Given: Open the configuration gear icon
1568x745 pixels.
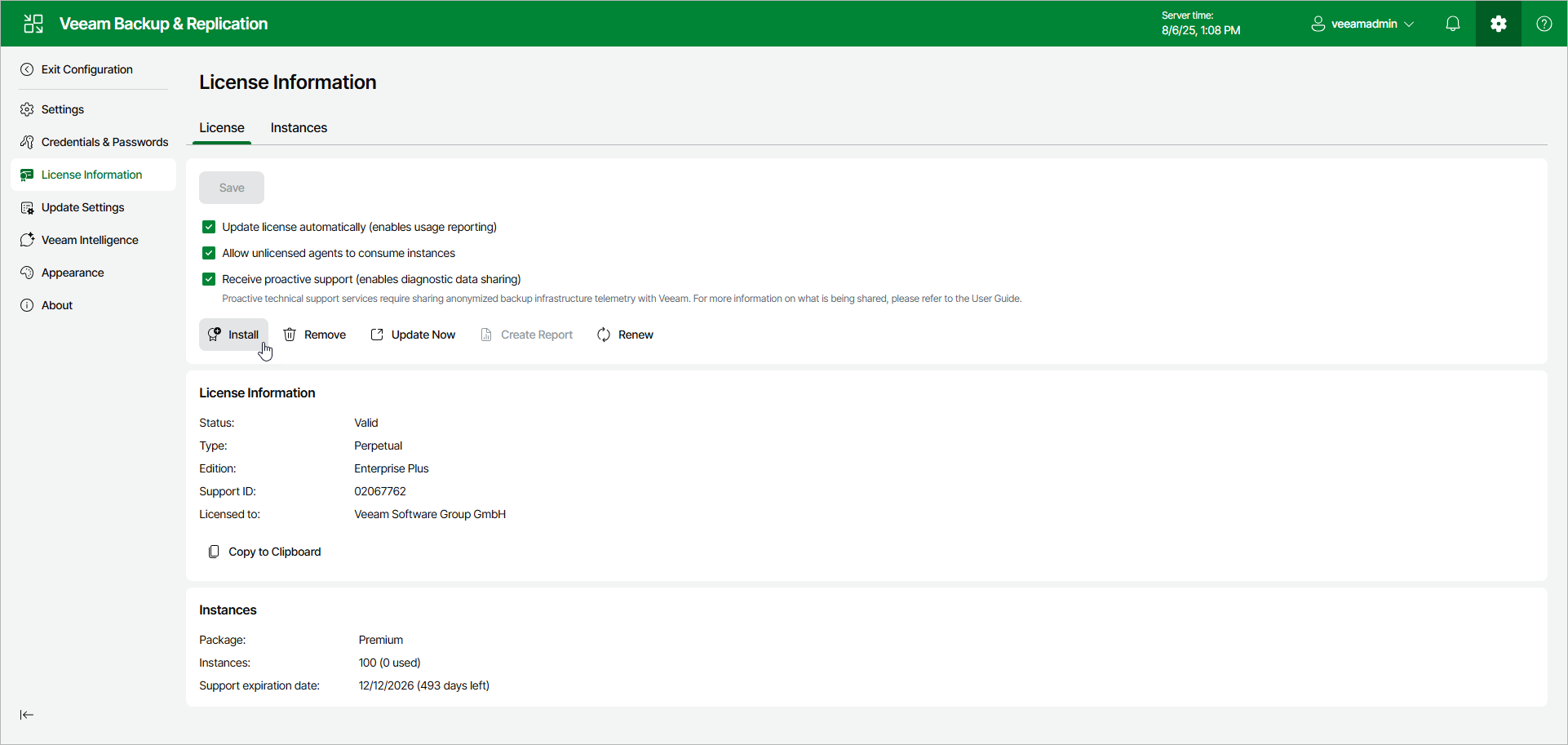Looking at the screenshot, I should (1499, 24).
